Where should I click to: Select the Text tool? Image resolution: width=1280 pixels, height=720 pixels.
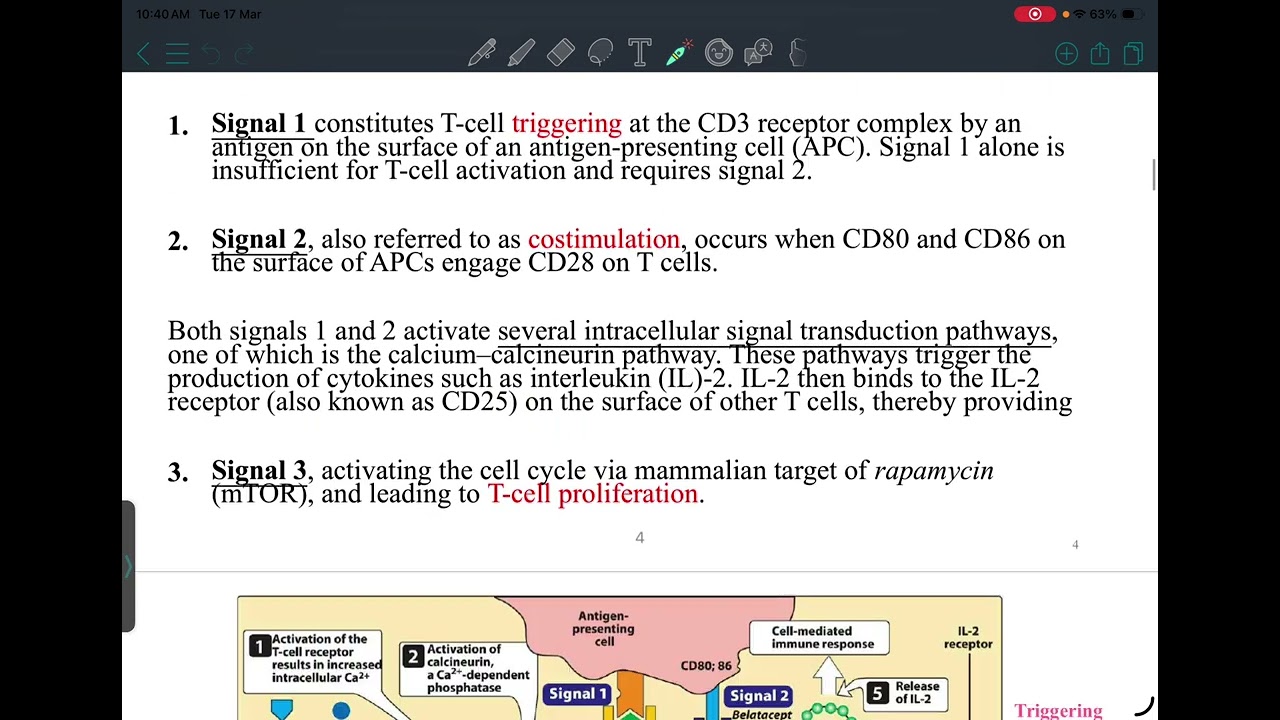point(640,53)
